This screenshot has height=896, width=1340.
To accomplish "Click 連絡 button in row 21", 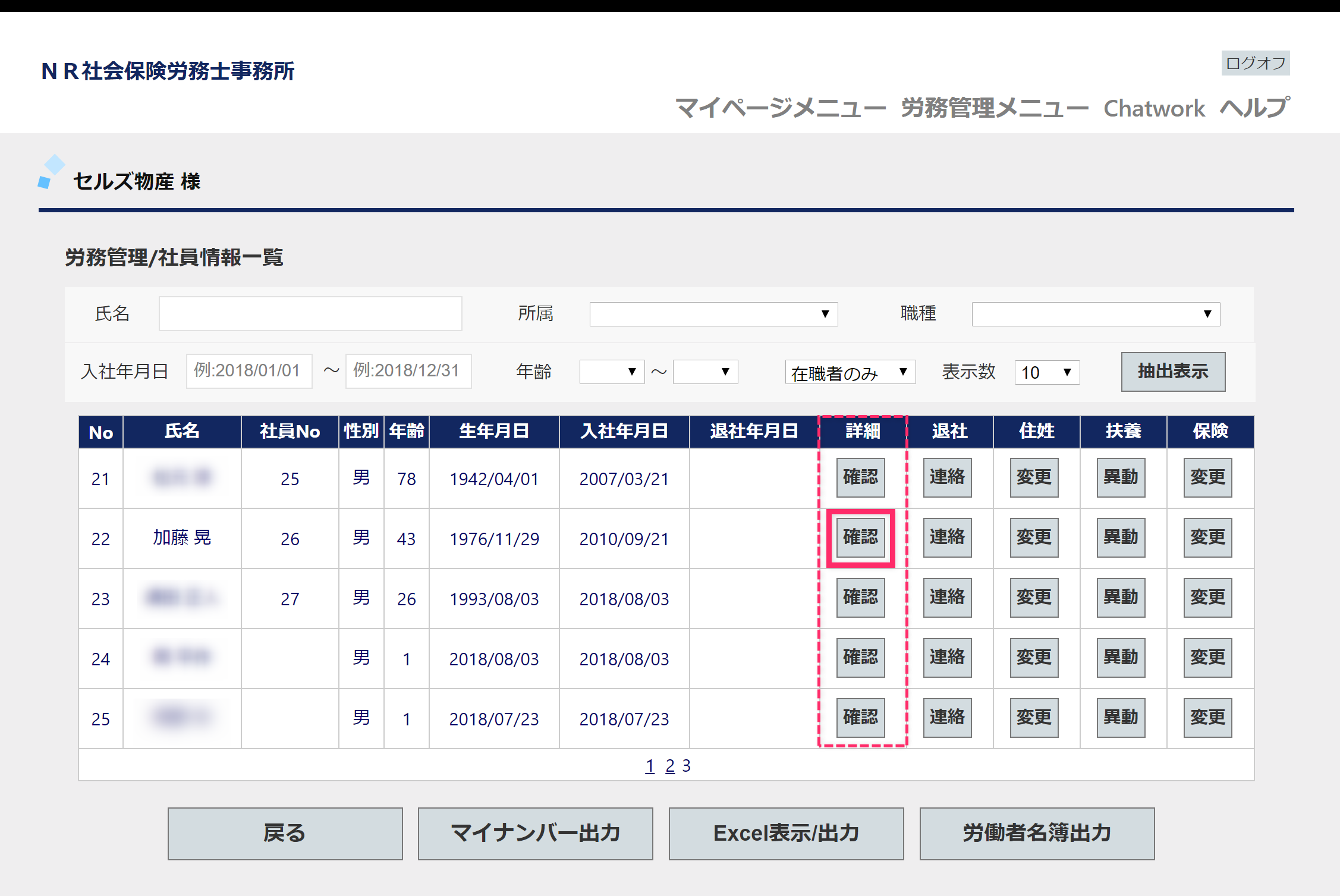I will pos(946,477).
